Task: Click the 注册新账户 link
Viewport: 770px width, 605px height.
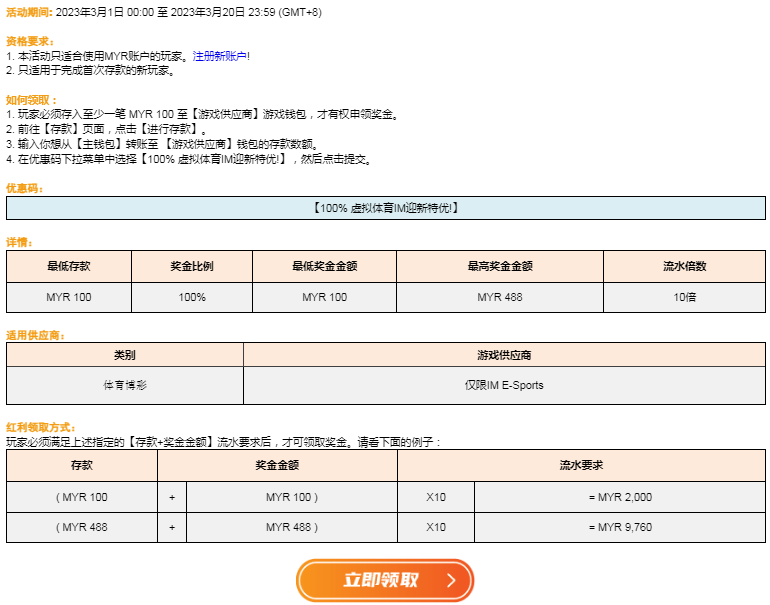Action: click(220, 56)
